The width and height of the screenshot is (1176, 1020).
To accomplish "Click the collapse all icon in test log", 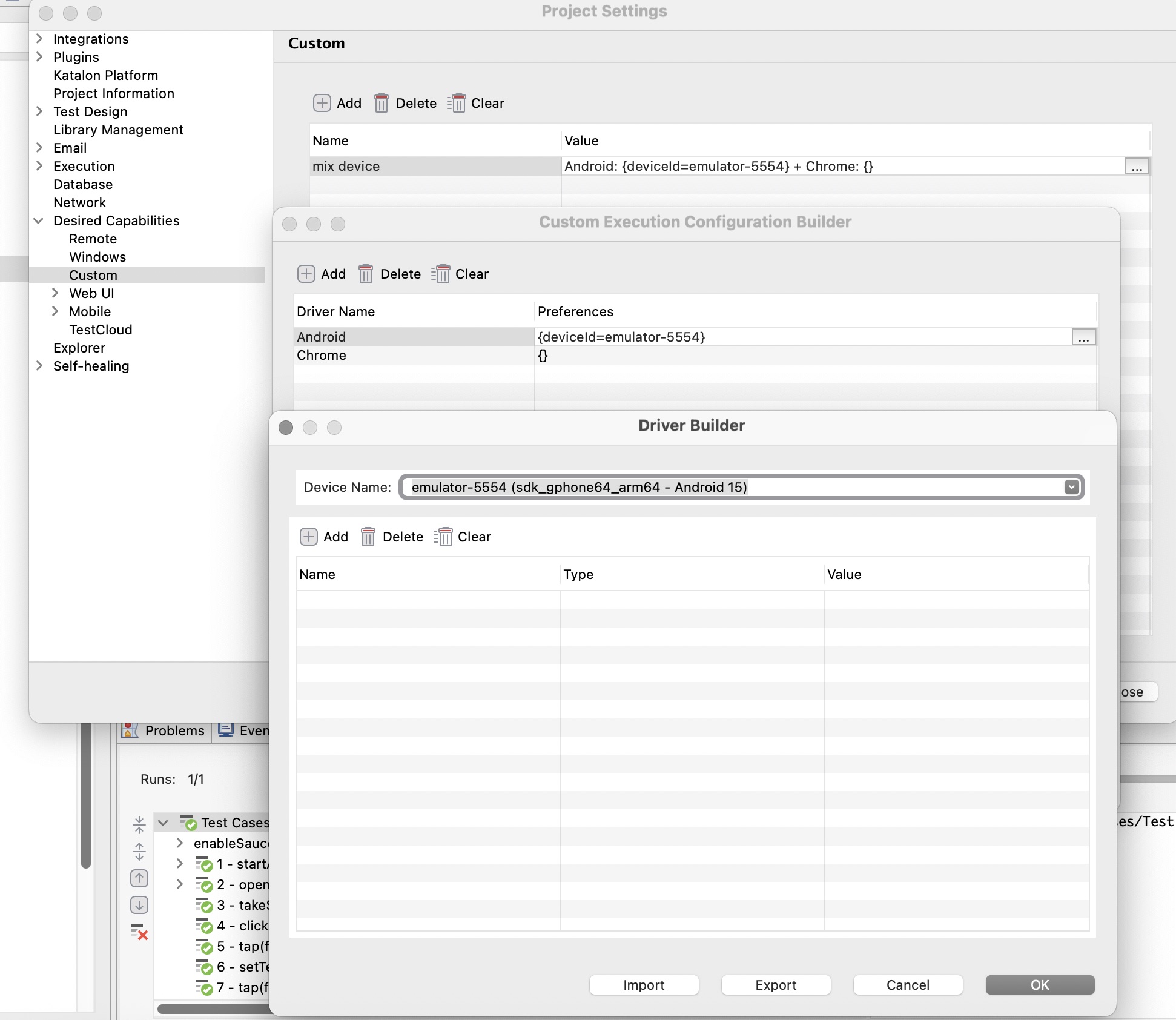I will click(x=139, y=824).
